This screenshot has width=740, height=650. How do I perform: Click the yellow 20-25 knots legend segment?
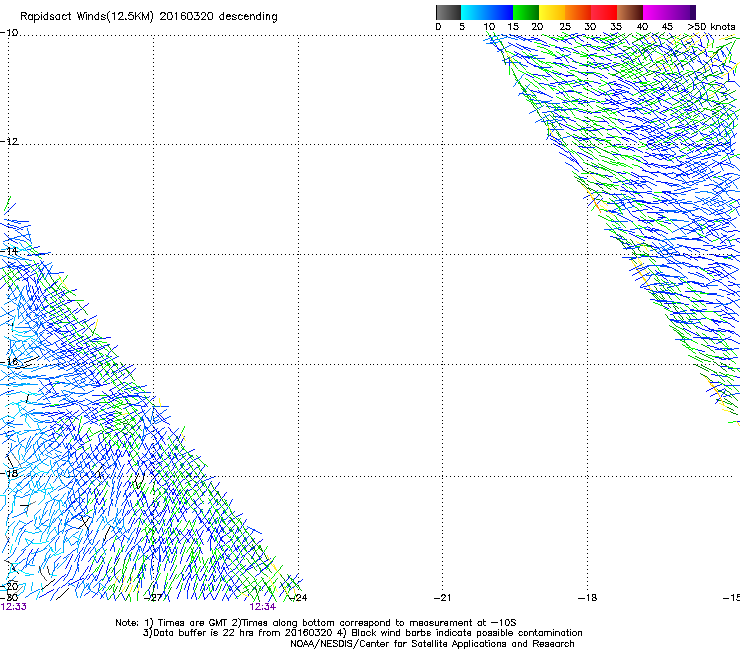tap(552, 12)
